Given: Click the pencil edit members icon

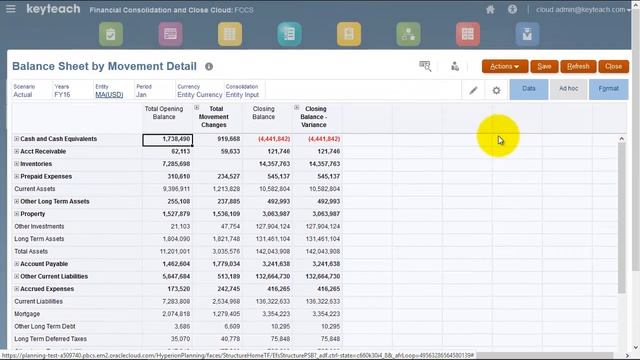Looking at the screenshot, I should click(473, 90).
